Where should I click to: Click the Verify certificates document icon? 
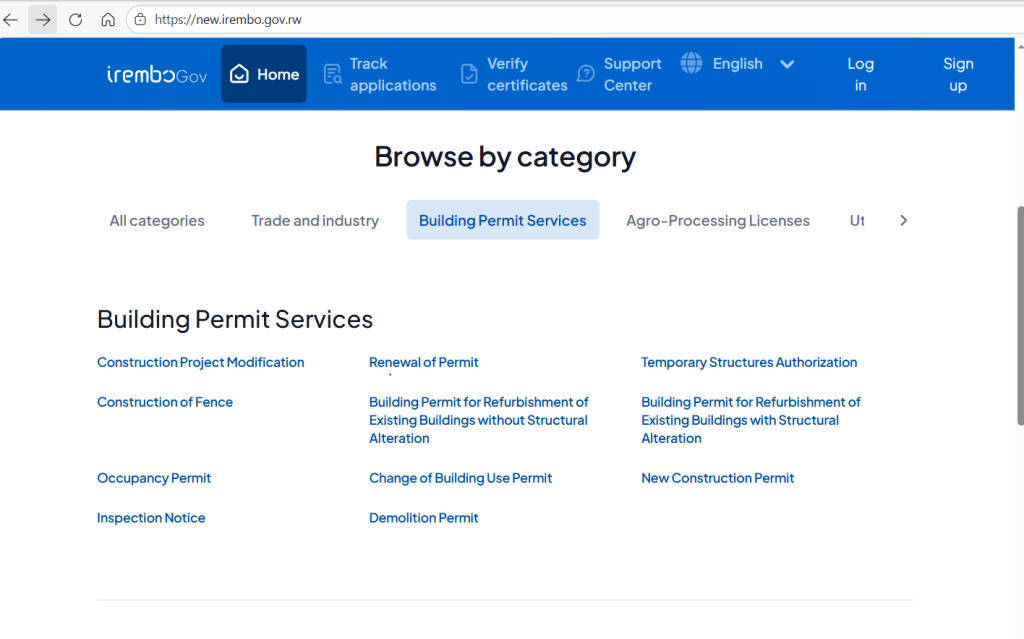pyautogui.click(x=469, y=74)
